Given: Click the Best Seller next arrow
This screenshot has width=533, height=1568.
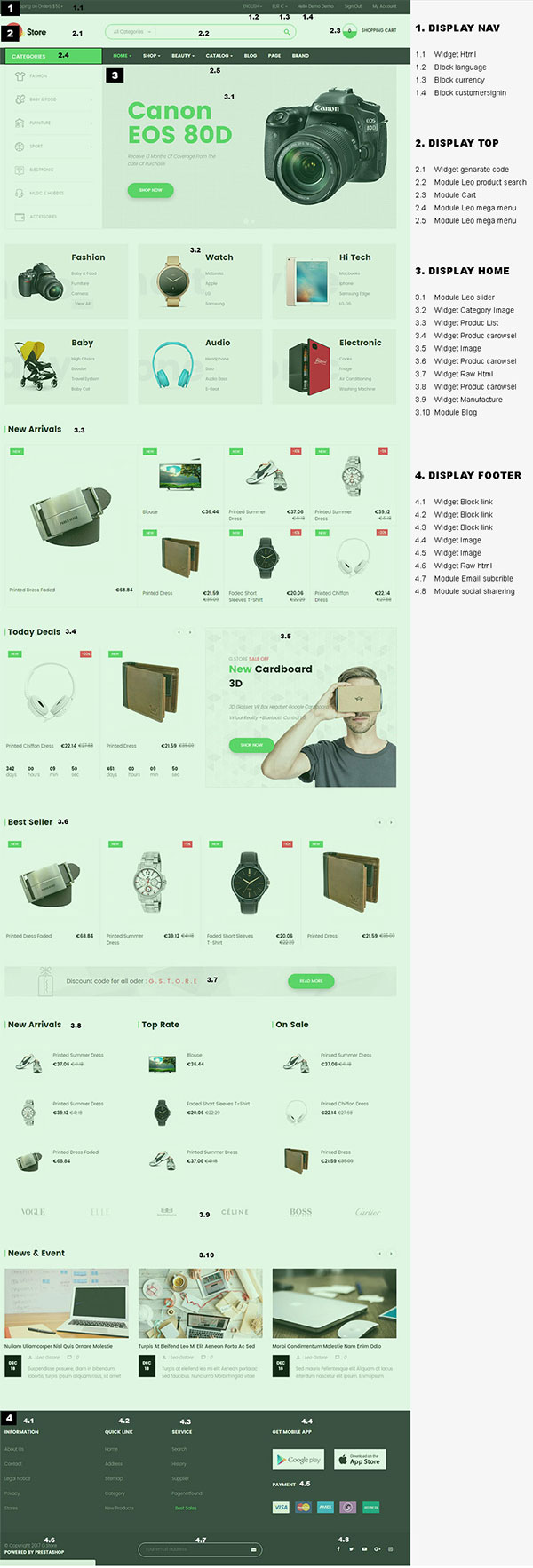Looking at the screenshot, I should coord(391,822).
